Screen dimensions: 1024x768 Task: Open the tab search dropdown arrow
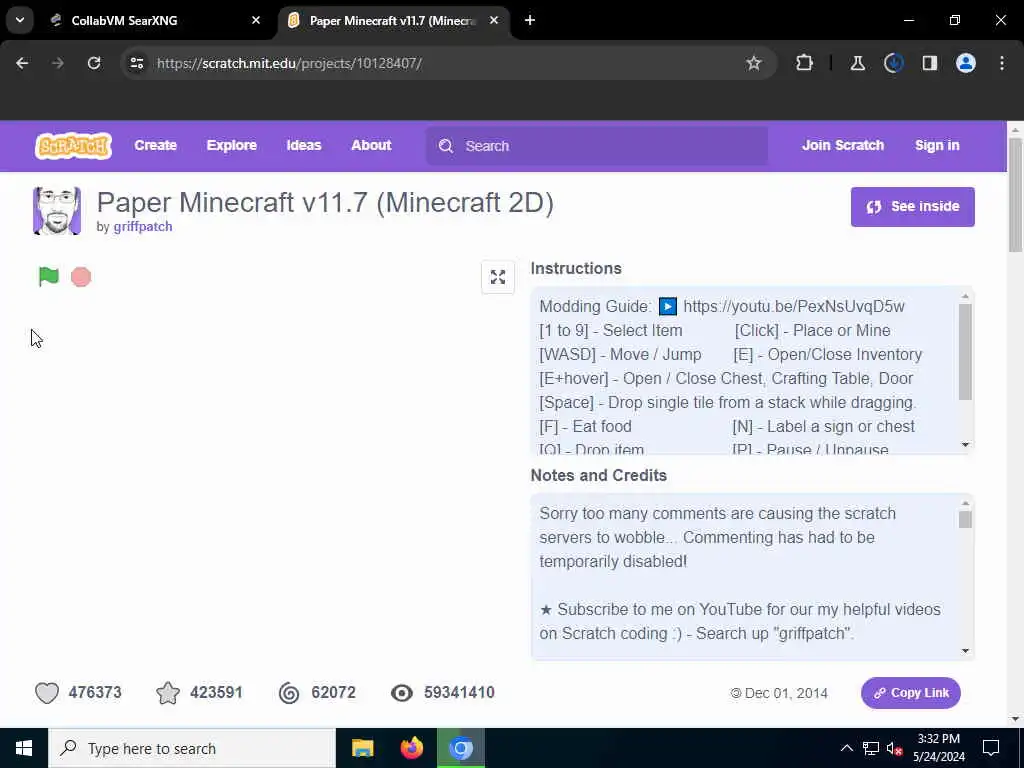20,20
